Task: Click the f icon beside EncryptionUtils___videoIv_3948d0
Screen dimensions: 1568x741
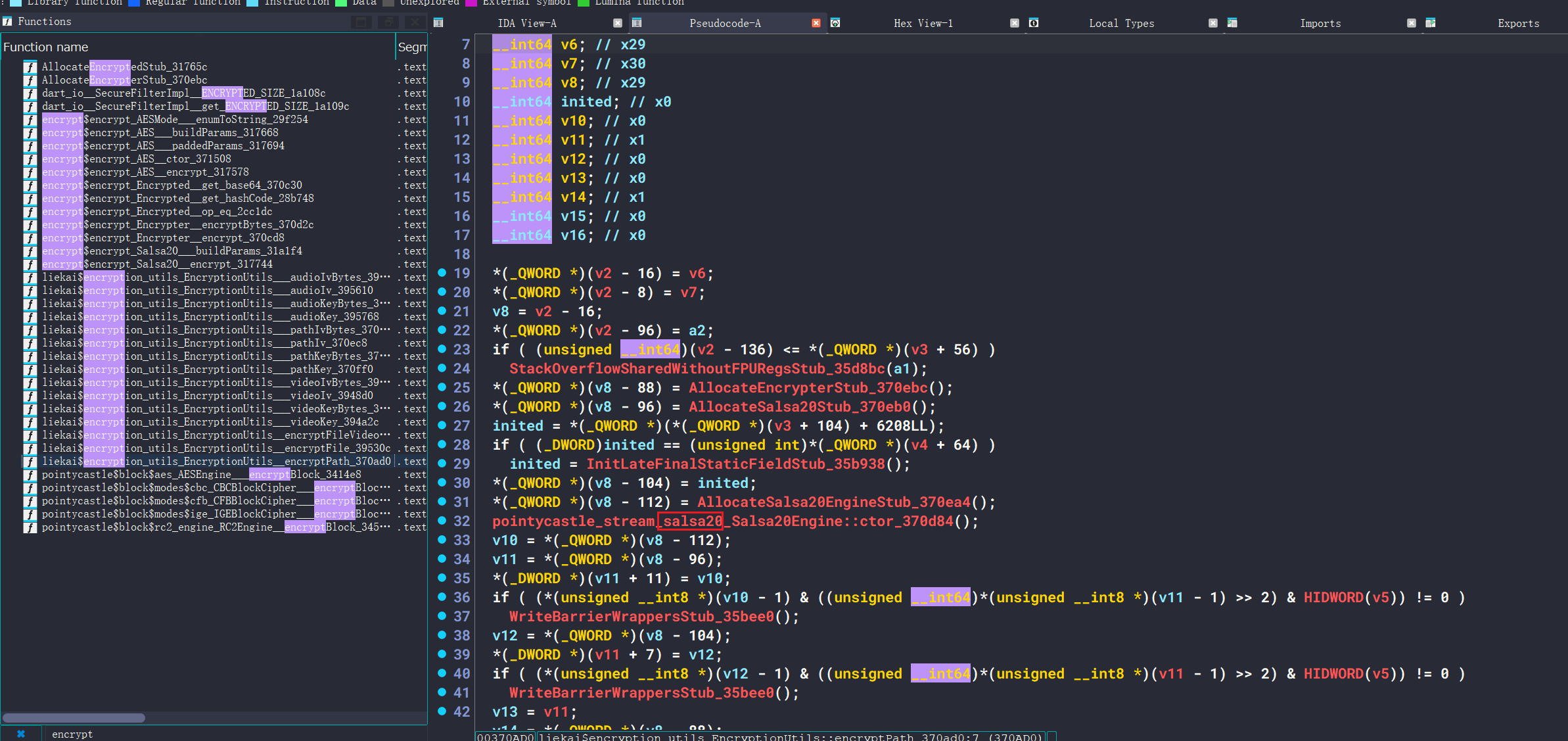Action: 30,396
